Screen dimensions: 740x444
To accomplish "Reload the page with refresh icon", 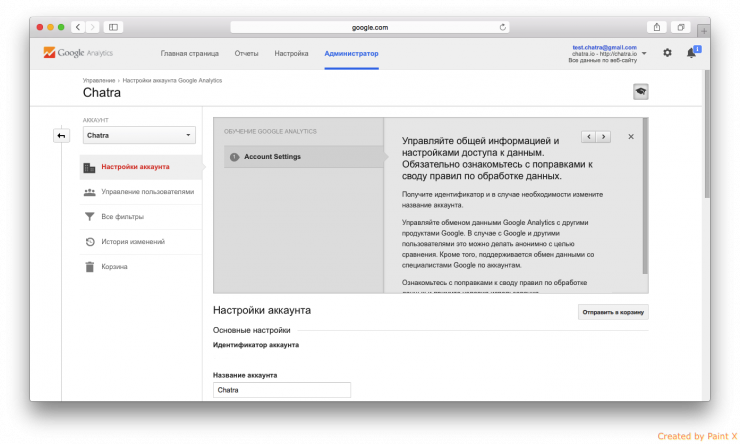I will coord(503,27).
